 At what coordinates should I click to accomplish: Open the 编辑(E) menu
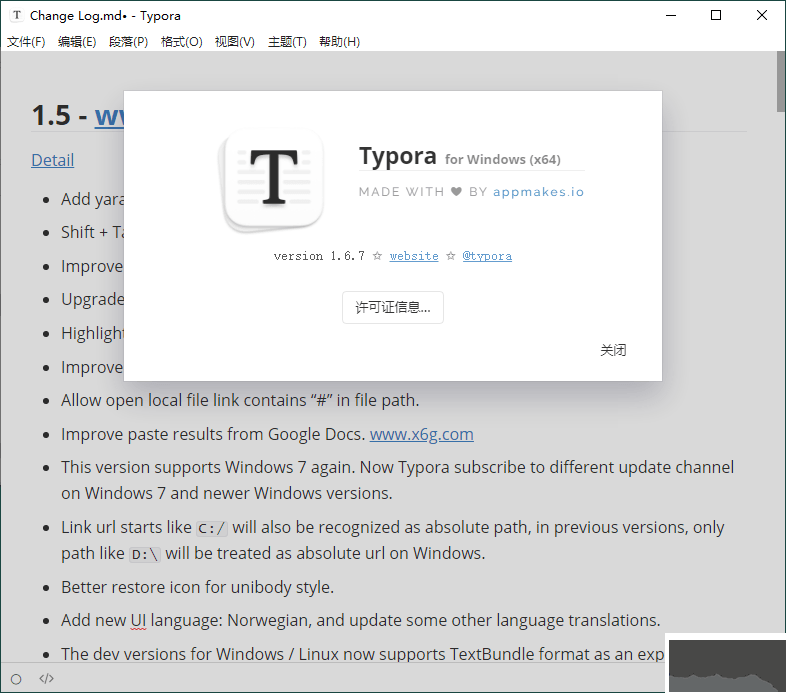[77, 42]
